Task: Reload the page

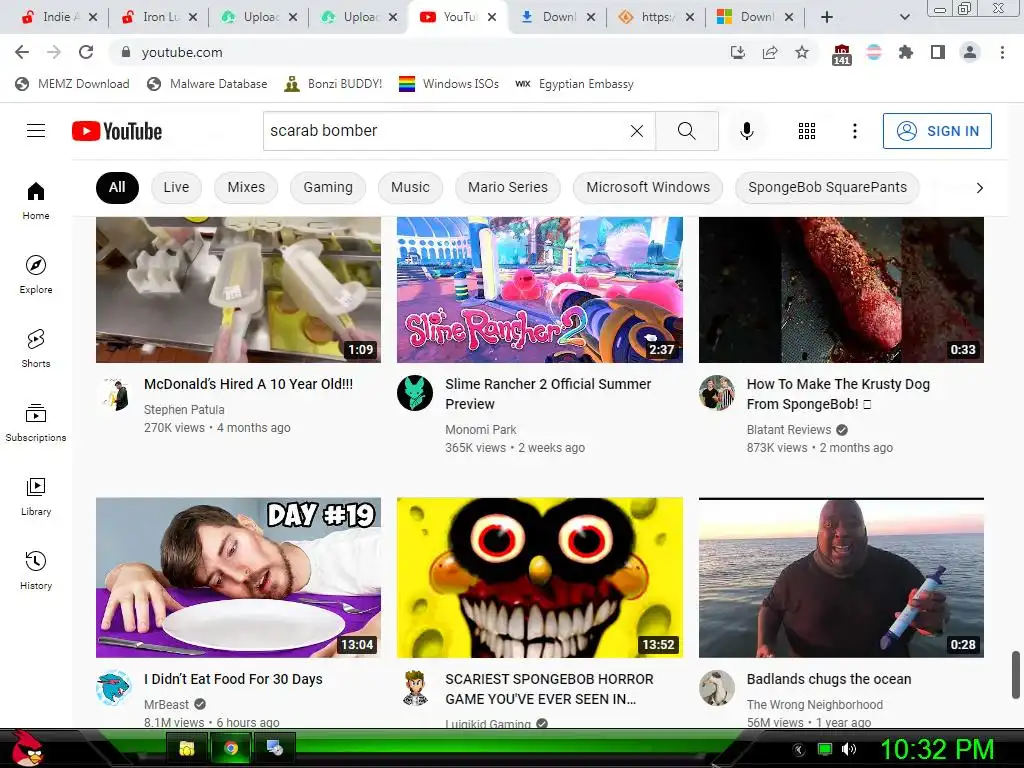Action: pos(86,52)
